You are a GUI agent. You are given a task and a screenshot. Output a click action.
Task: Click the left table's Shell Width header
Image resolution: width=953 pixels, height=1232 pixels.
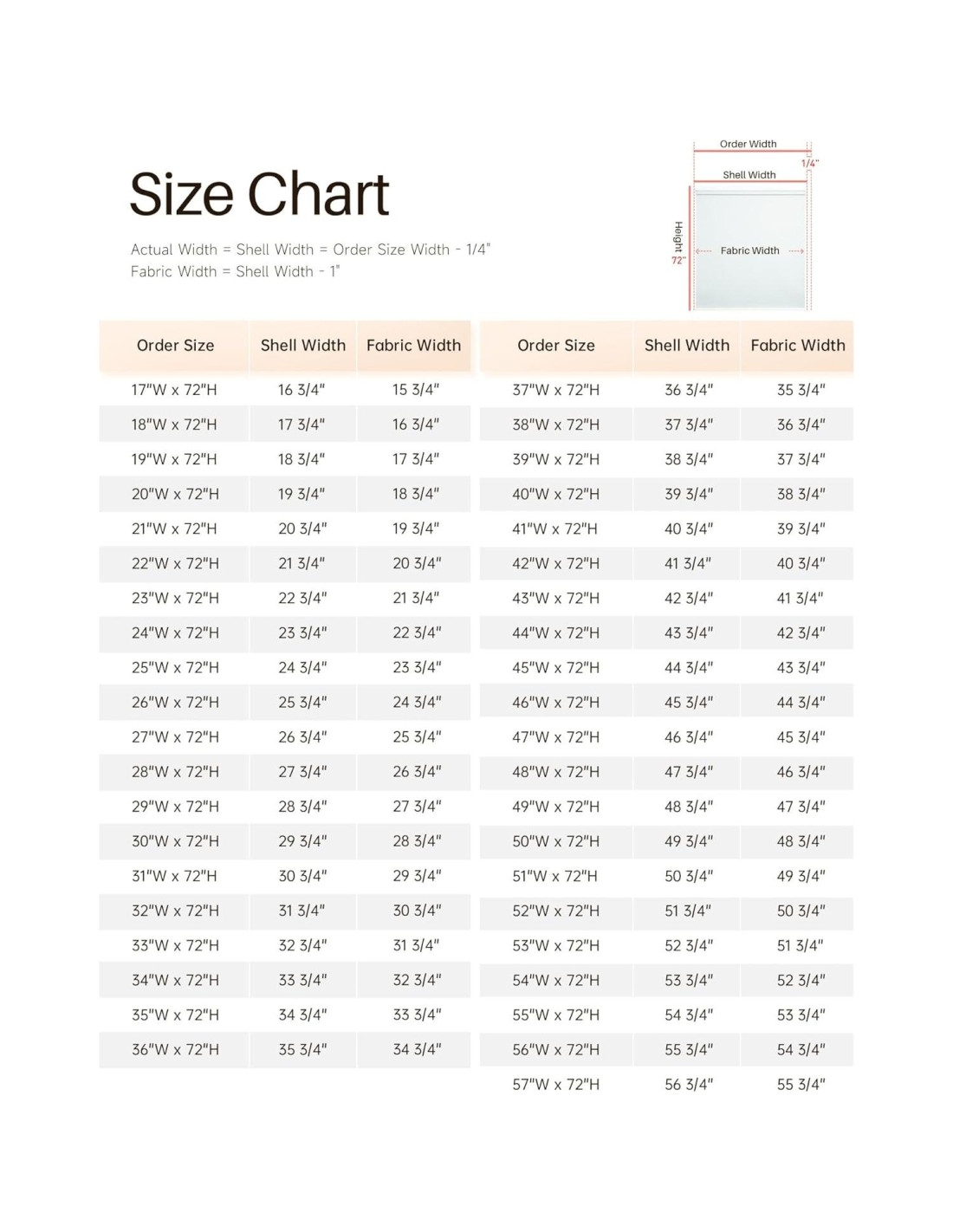pyautogui.click(x=302, y=346)
